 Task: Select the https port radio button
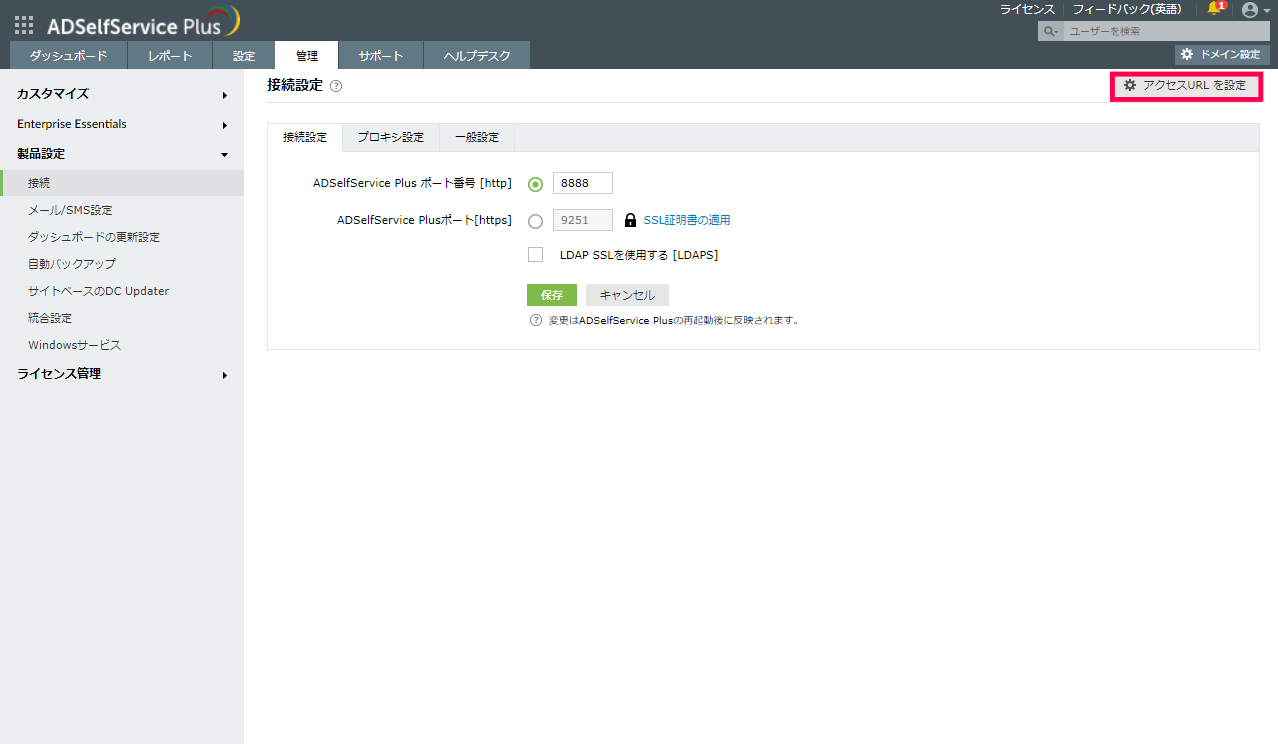coord(536,221)
